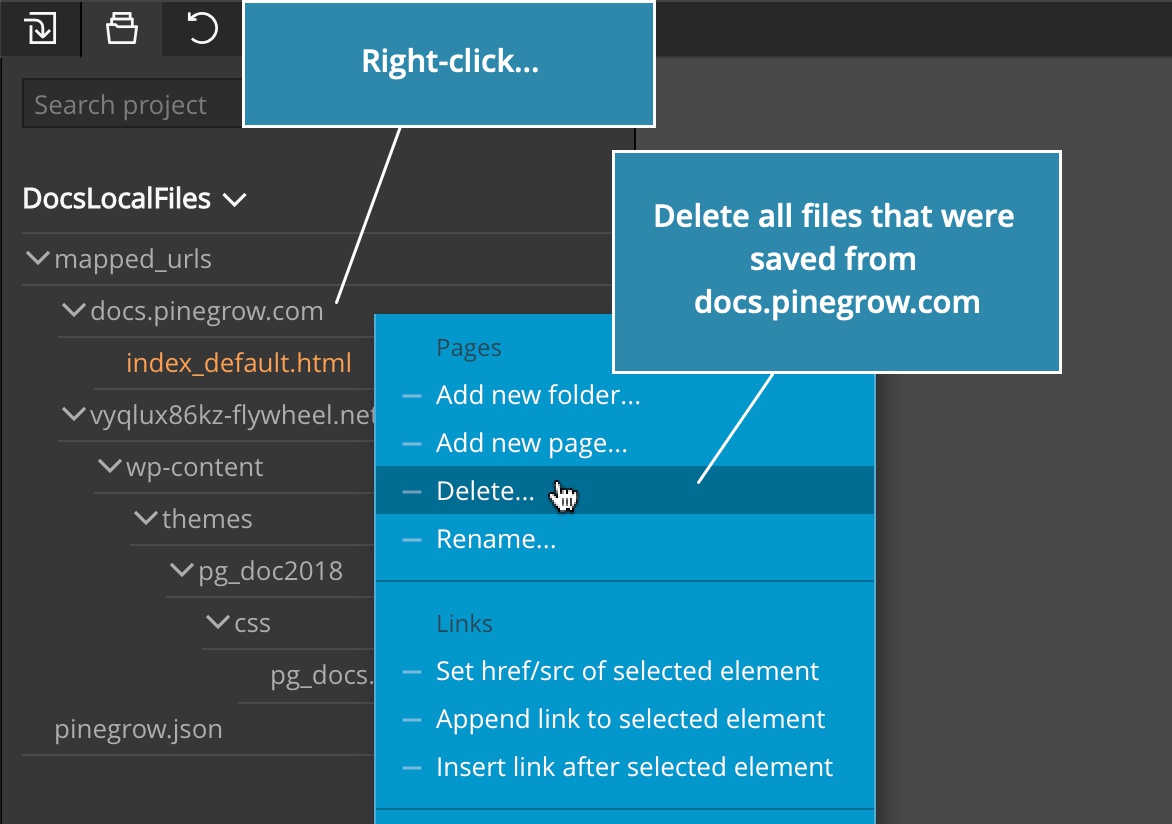Viewport: 1172px width, 824px height.
Task: Choose Set href/src of selected element
Action: [624, 671]
